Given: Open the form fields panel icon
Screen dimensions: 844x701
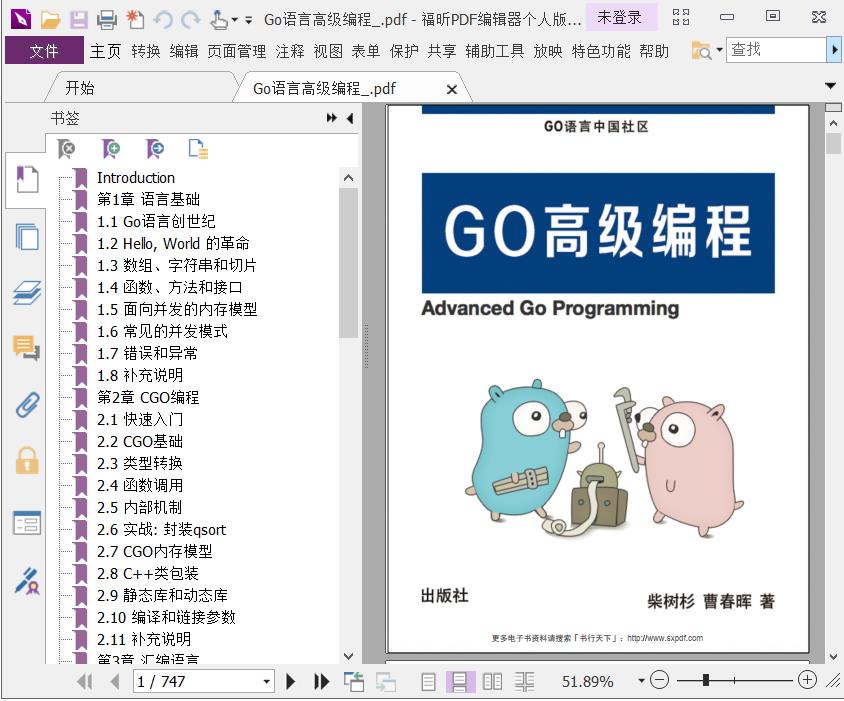Looking at the screenshot, I should click(x=27, y=523).
